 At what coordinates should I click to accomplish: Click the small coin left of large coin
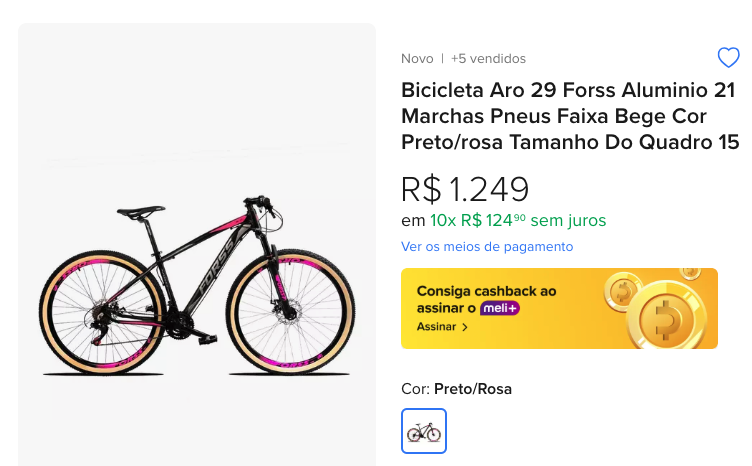point(623,293)
